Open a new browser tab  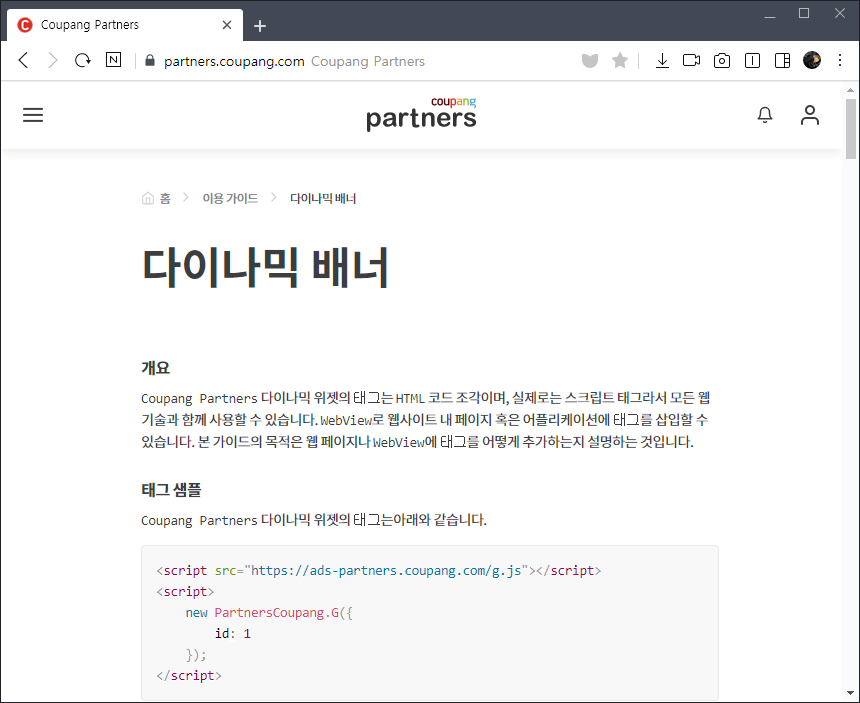(260, 26)
